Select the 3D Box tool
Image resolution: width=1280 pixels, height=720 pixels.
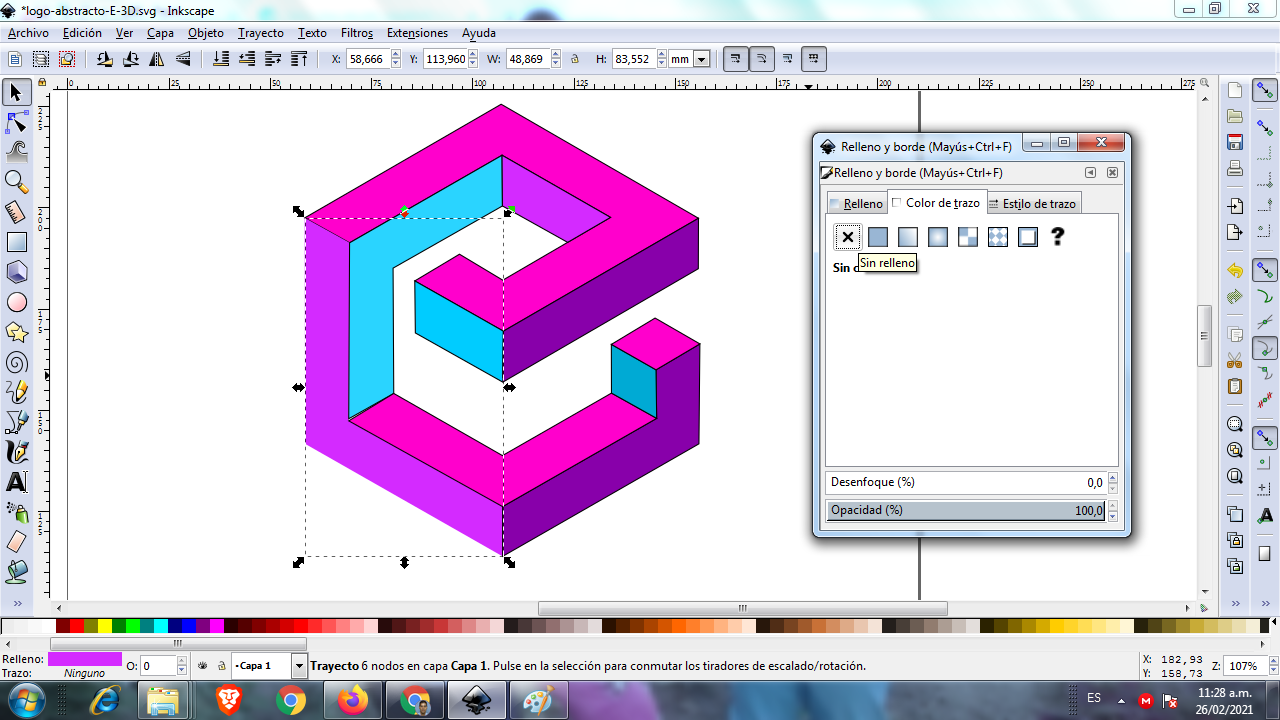16,272
